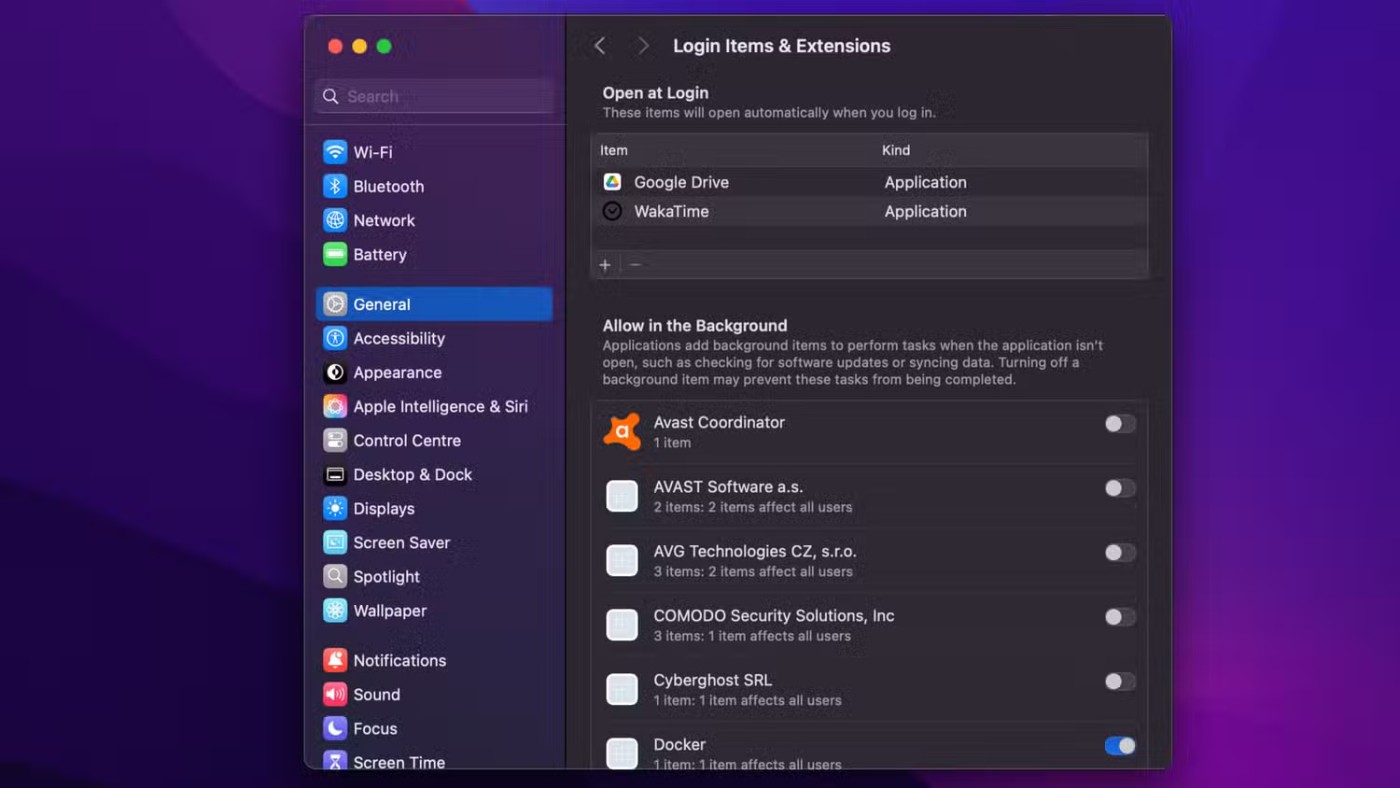Click the Item column header
This screenshot has height=788, width=1400.
614,150
